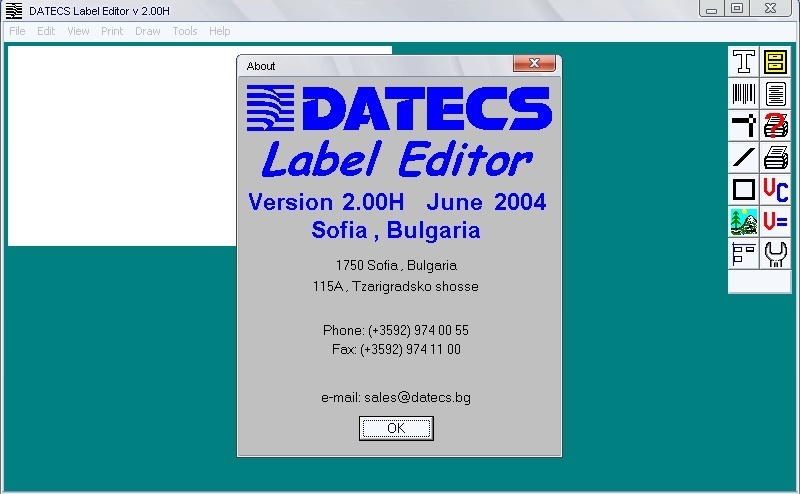Open the Edit menu

point(46,31)
